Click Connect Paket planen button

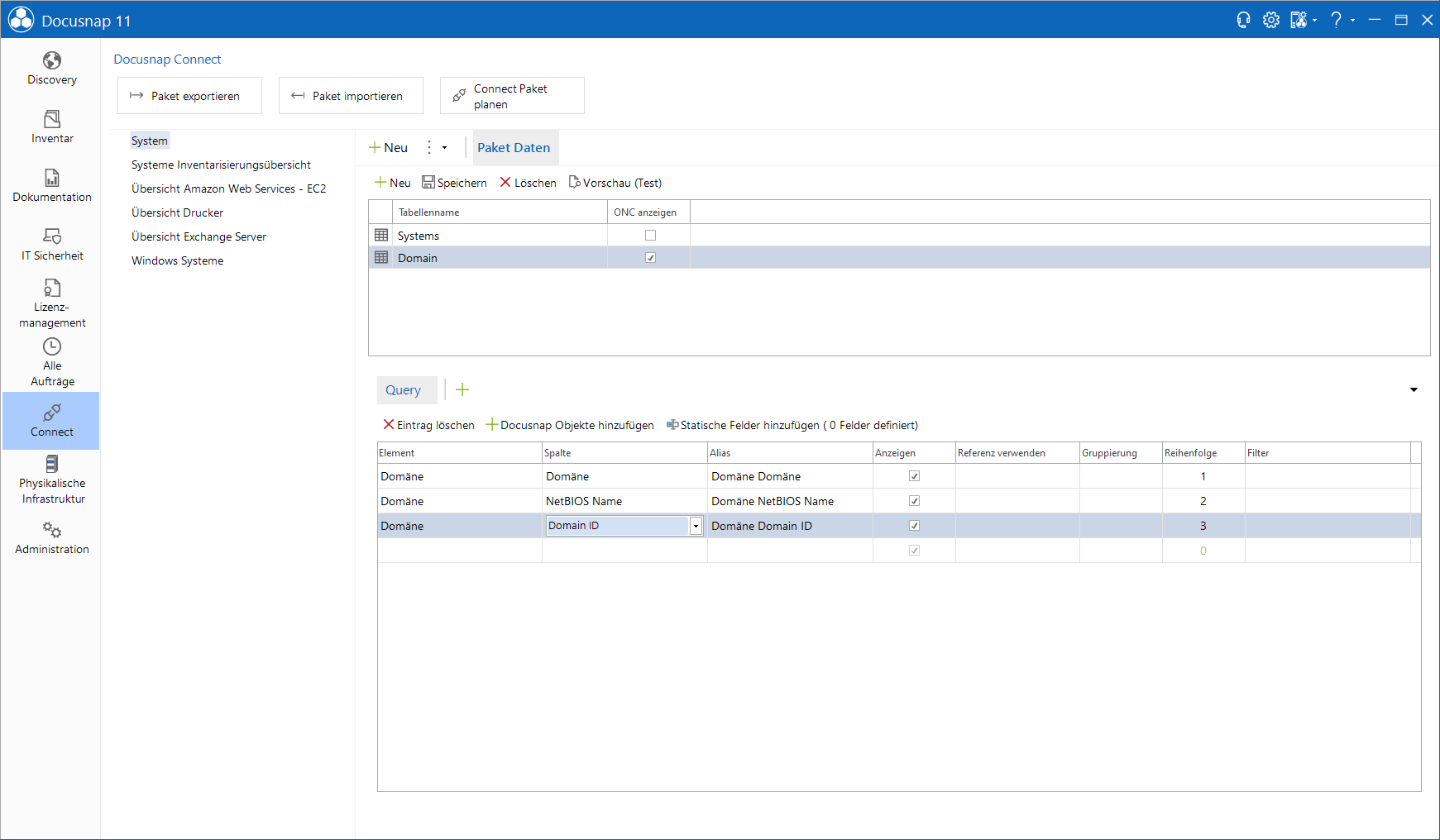pyautogui.click(x=513, y=96)
